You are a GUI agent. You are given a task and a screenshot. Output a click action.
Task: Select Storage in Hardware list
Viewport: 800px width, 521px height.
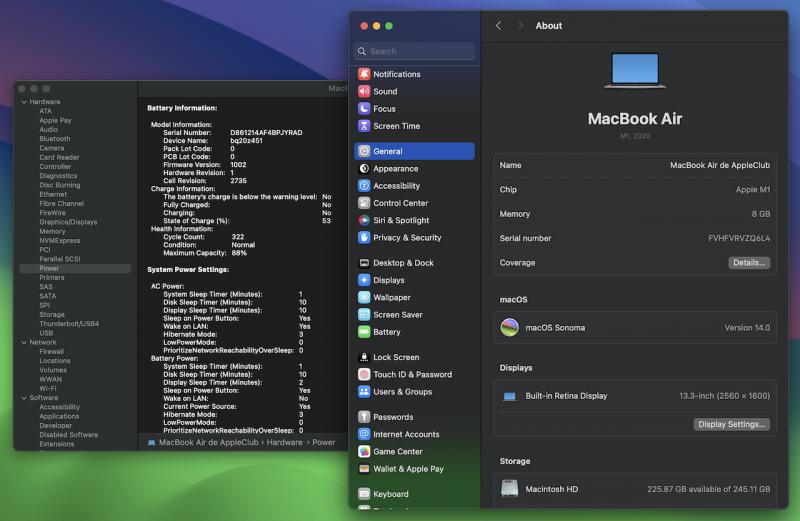(52, 314)
